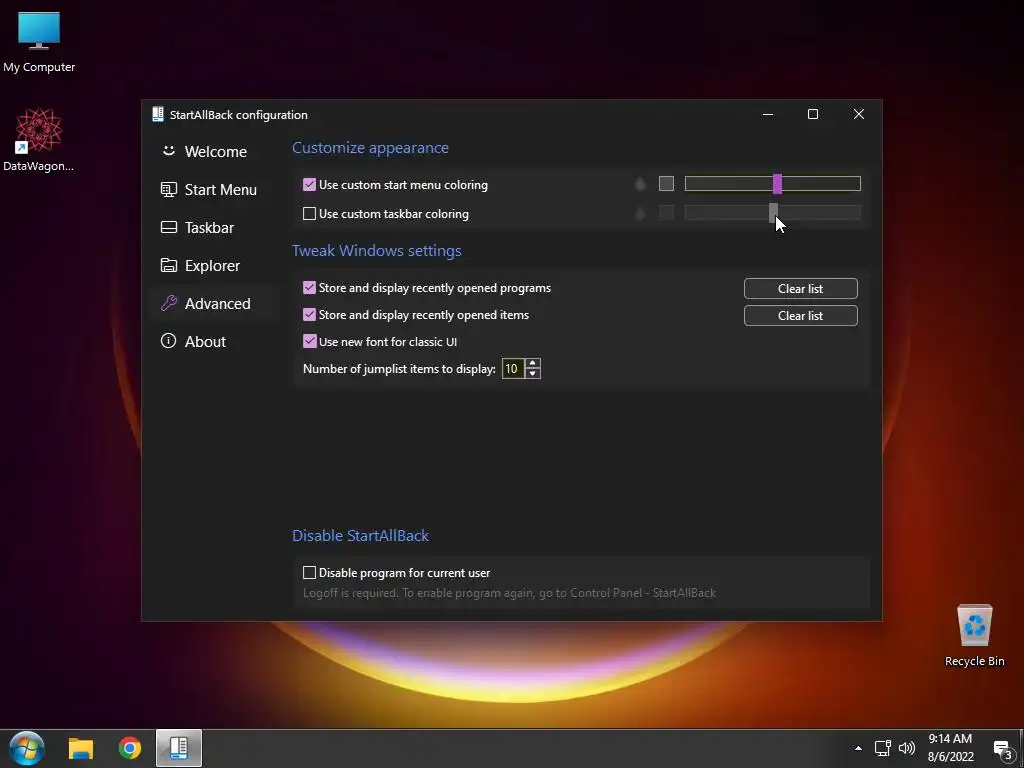Open the volume speaker tray icon

tap(907, 748)
